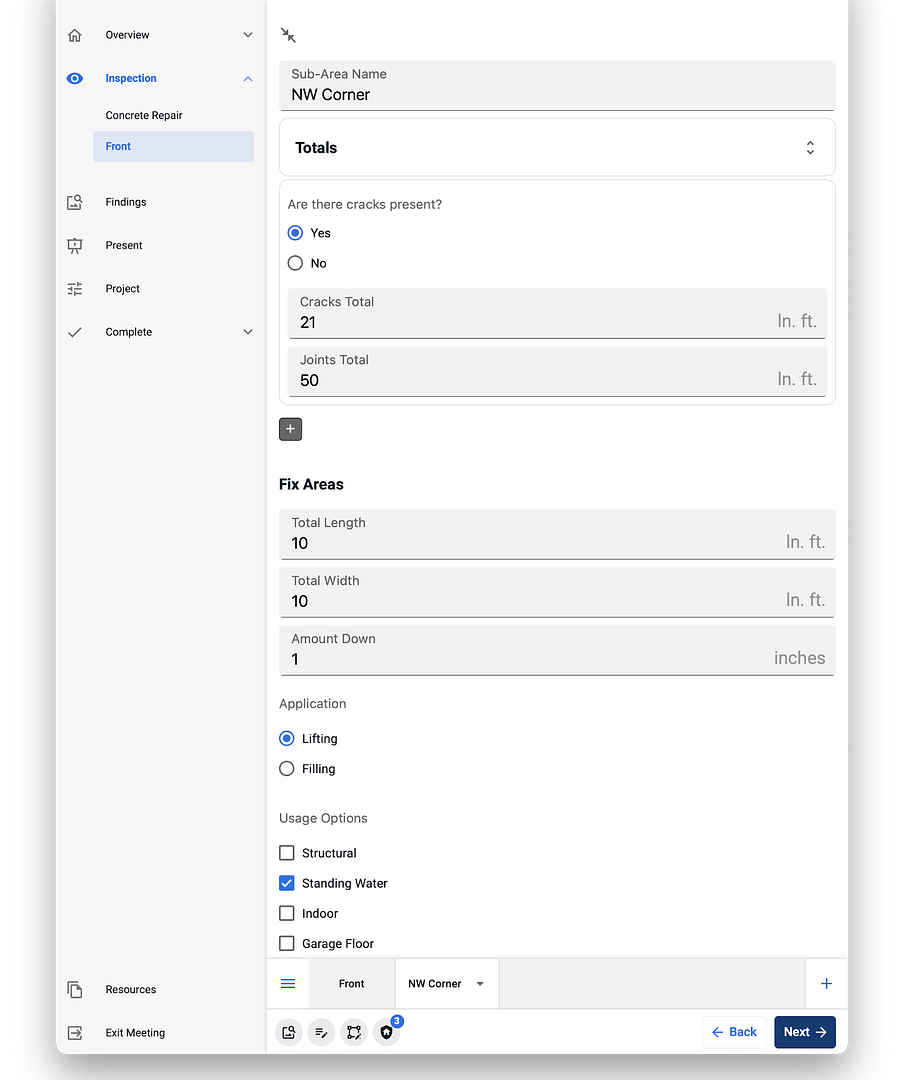Open the shape drawing icon in bottom toolbar
The width and height of the screenshot is (904, 1080).
coord(353,1032)
